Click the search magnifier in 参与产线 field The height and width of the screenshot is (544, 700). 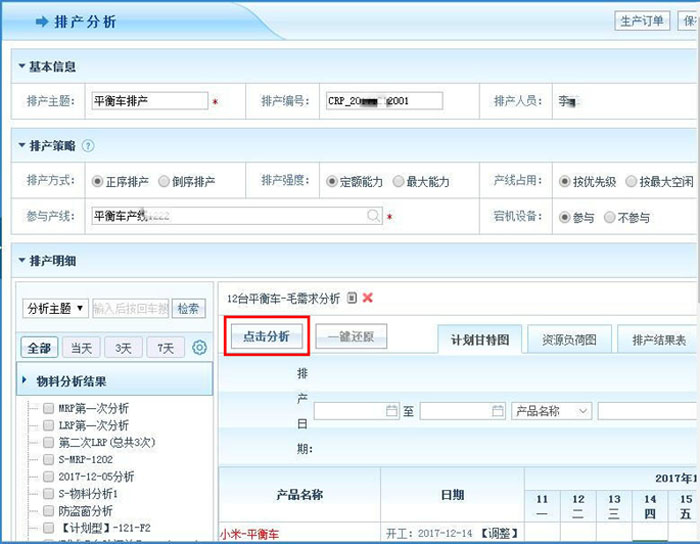[x=373, y=216]
